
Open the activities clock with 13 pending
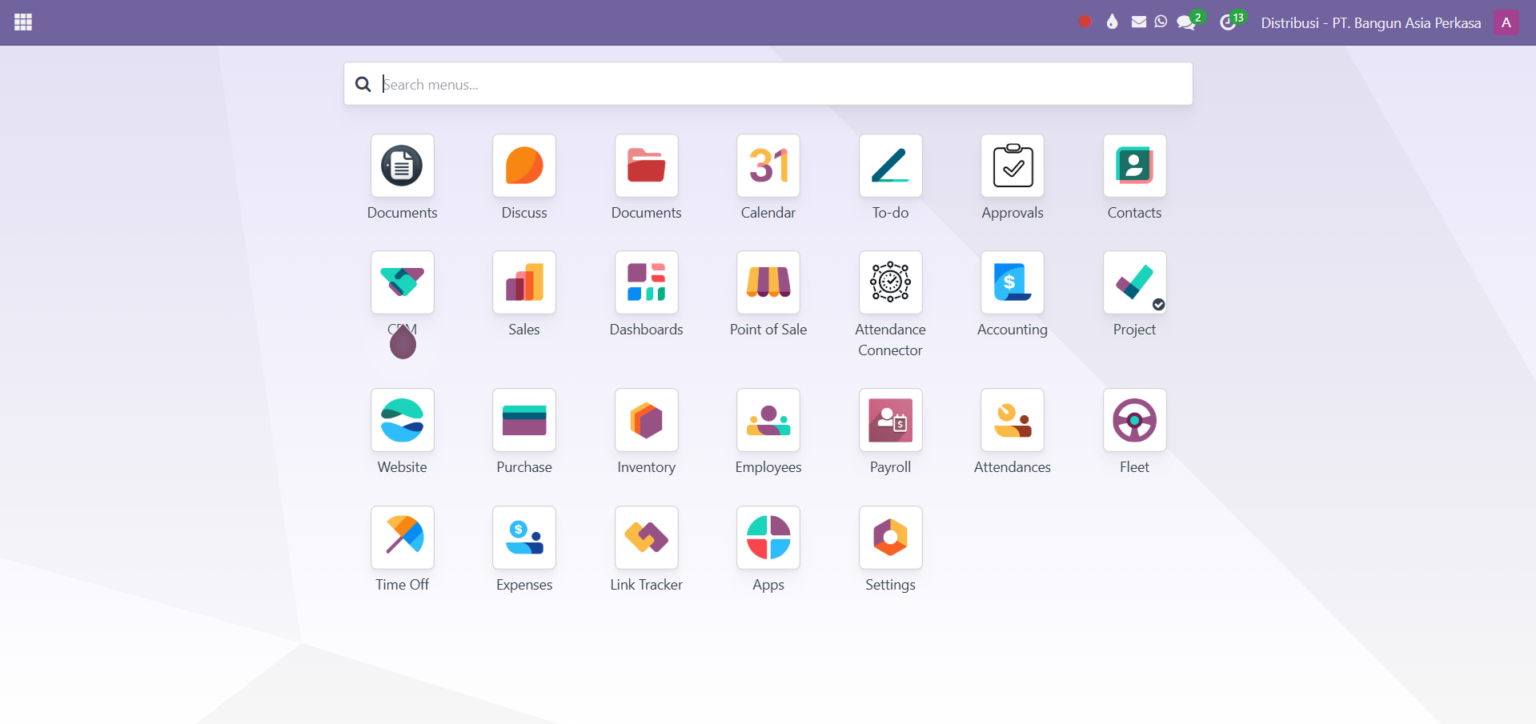[1229, 20]
